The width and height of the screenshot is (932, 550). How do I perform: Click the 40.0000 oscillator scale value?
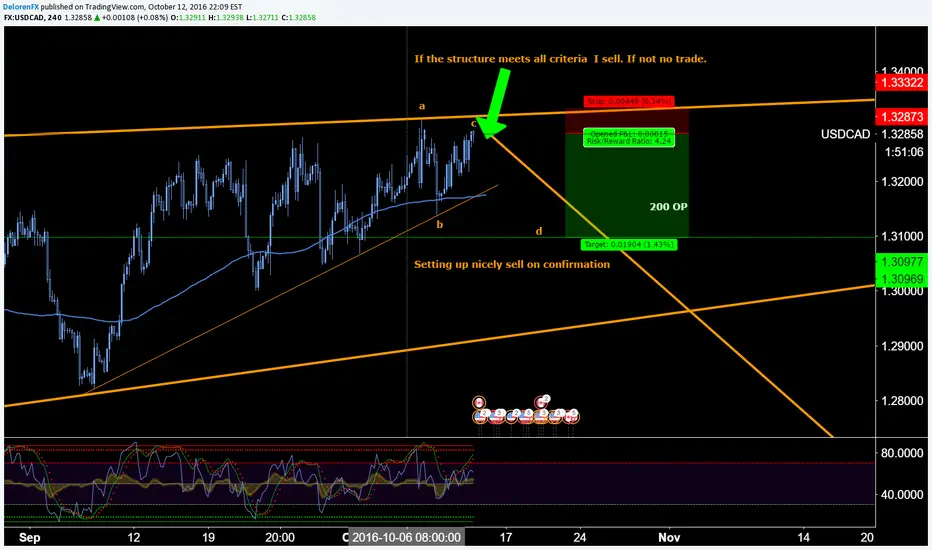point(902,495)
